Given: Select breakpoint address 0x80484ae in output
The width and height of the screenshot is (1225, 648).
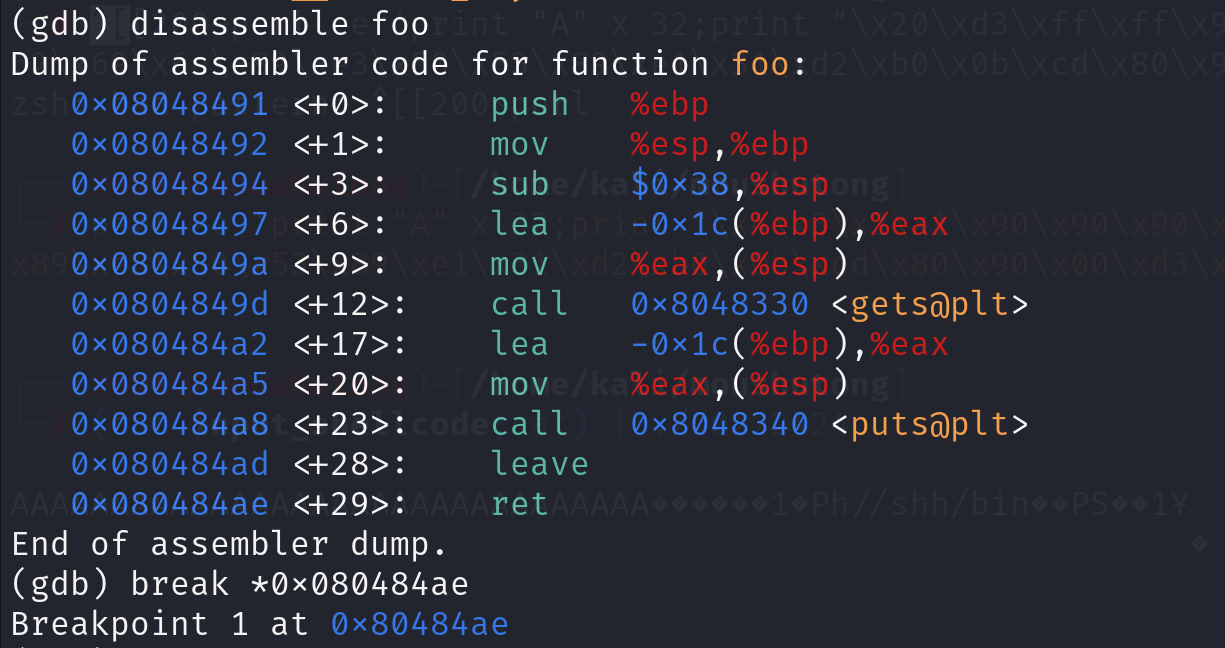Looking at the screenshot, I should (420, 624).
